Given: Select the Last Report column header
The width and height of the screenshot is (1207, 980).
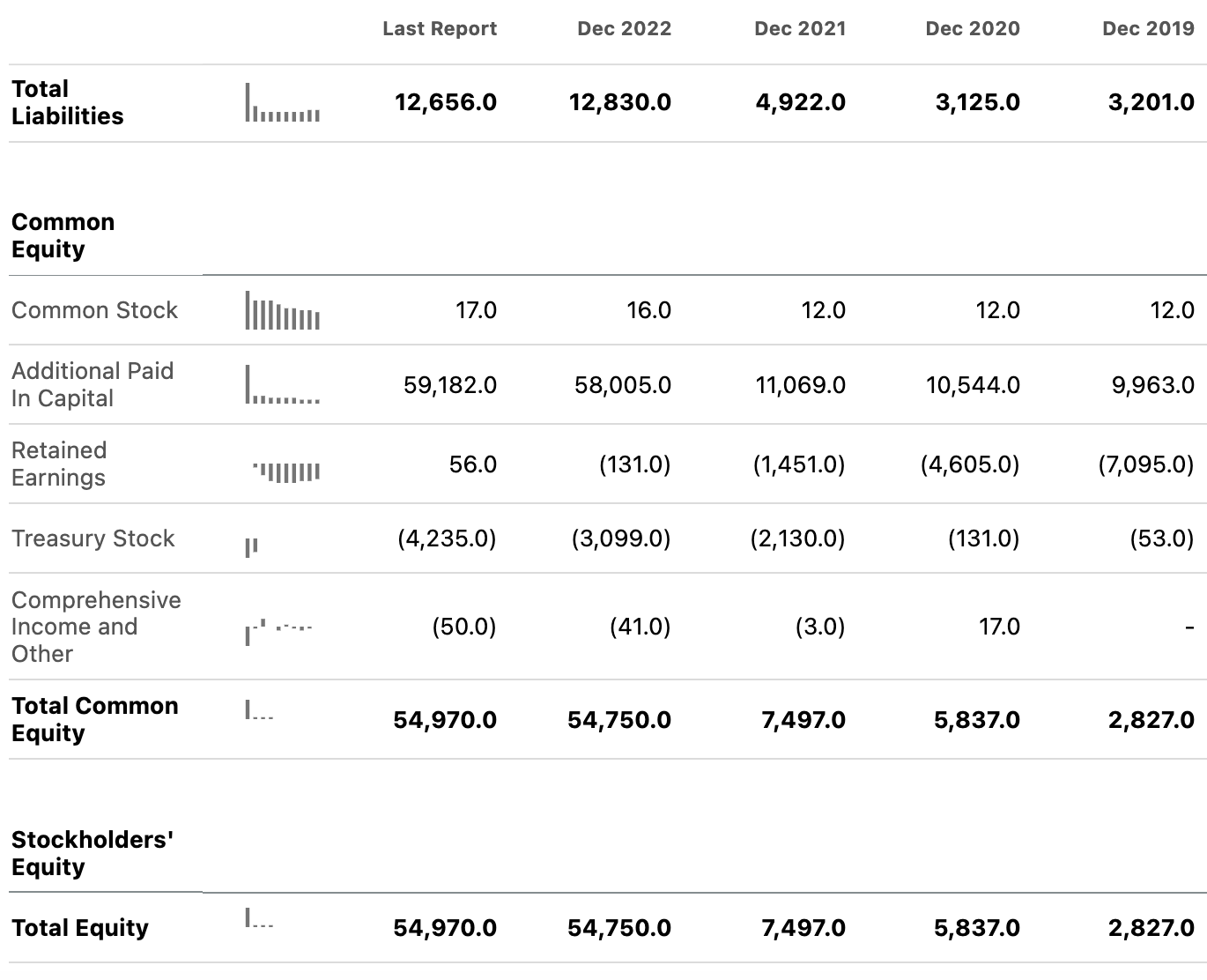Looking at the screenshot, I should tap(440, 29).
